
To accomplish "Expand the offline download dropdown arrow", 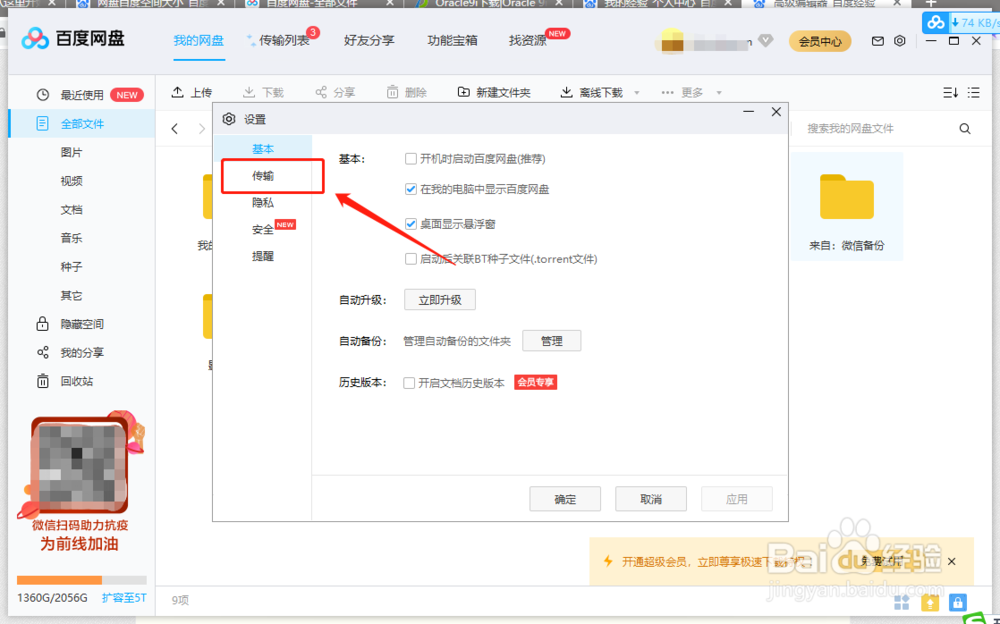I will [x=636, y=93].
